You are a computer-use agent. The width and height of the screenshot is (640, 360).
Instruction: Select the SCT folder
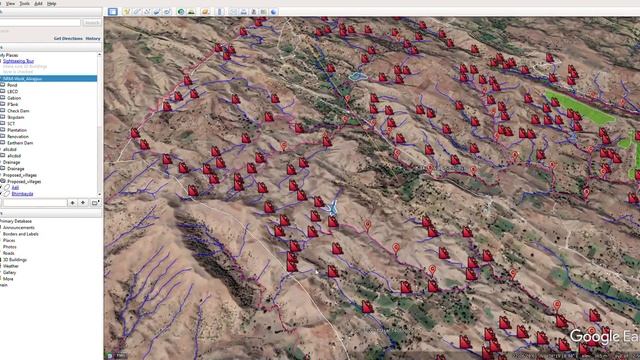(11, 124)
